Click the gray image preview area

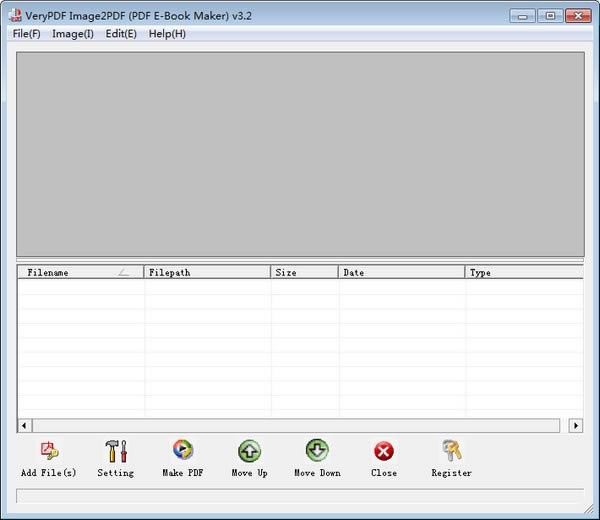pyautogui.click(x=300, y=154)
